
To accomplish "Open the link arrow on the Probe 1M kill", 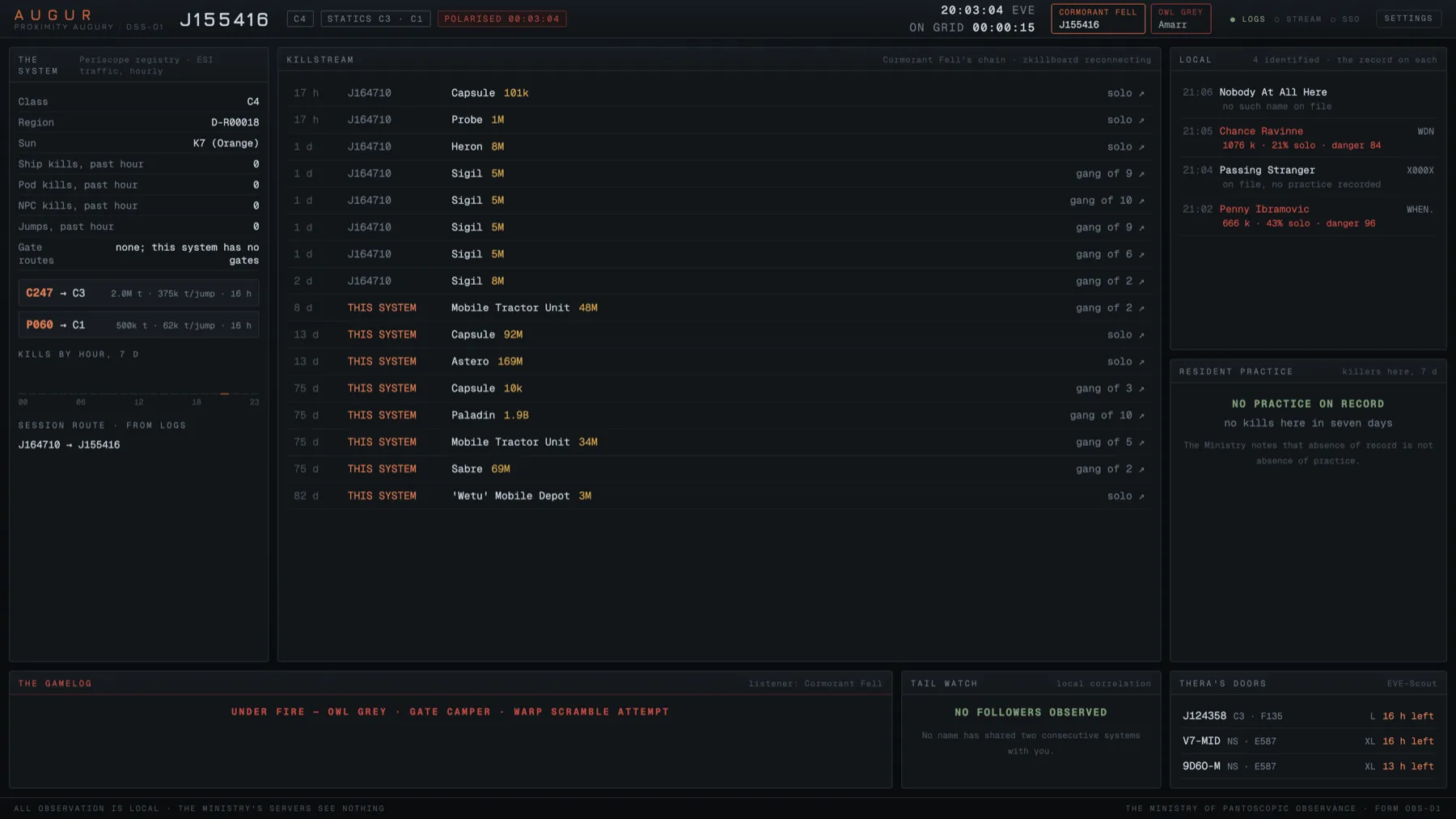I will pyautogui.click(x=1141, y=120).
